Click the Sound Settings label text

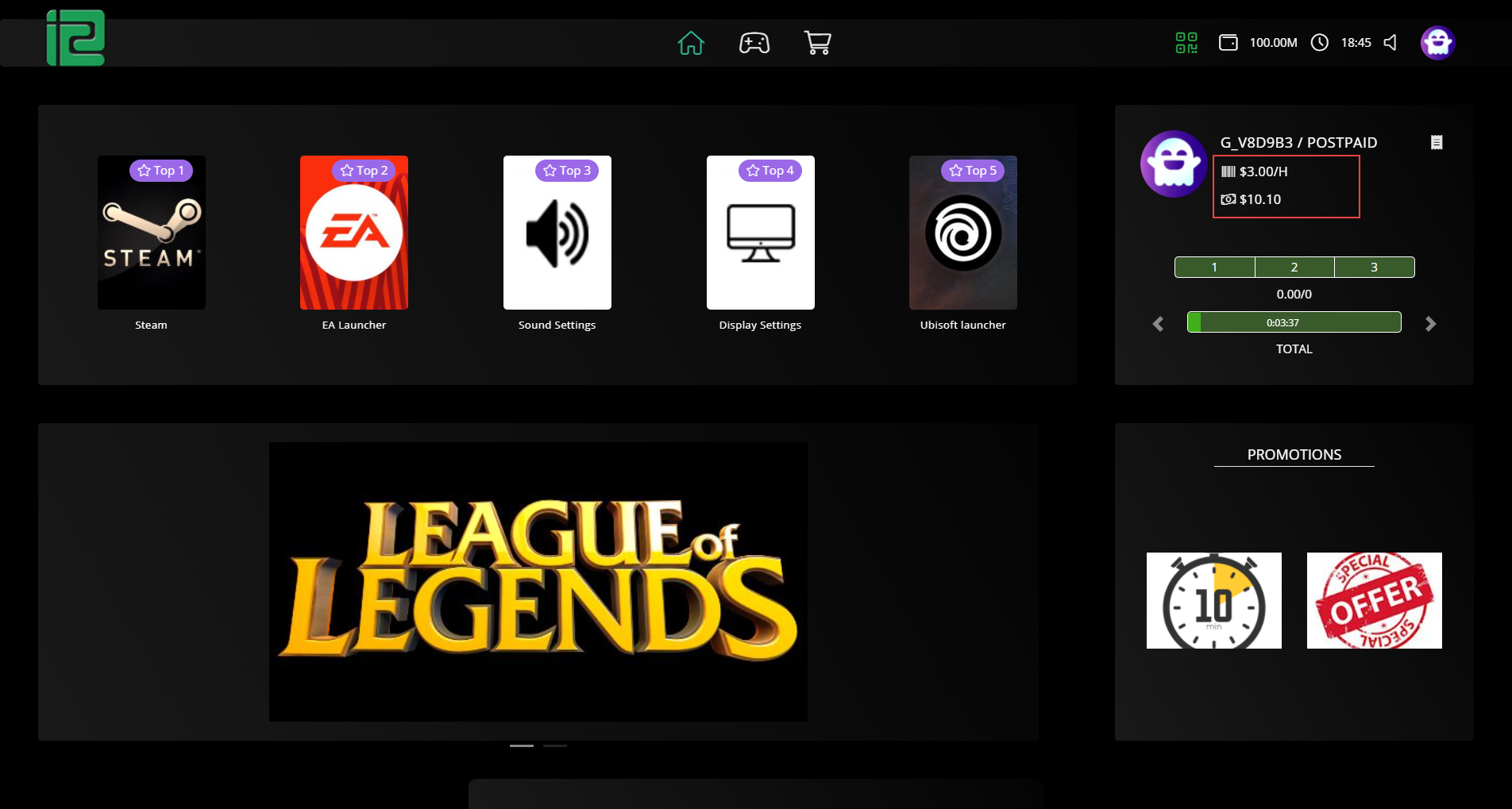[x=557, y=326]
